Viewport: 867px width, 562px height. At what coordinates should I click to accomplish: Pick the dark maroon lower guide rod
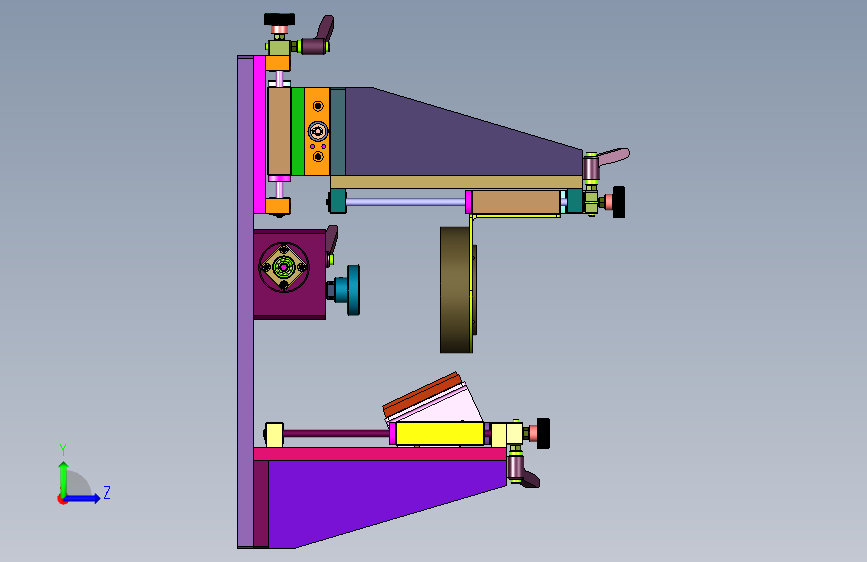click(x=336, y=434)
